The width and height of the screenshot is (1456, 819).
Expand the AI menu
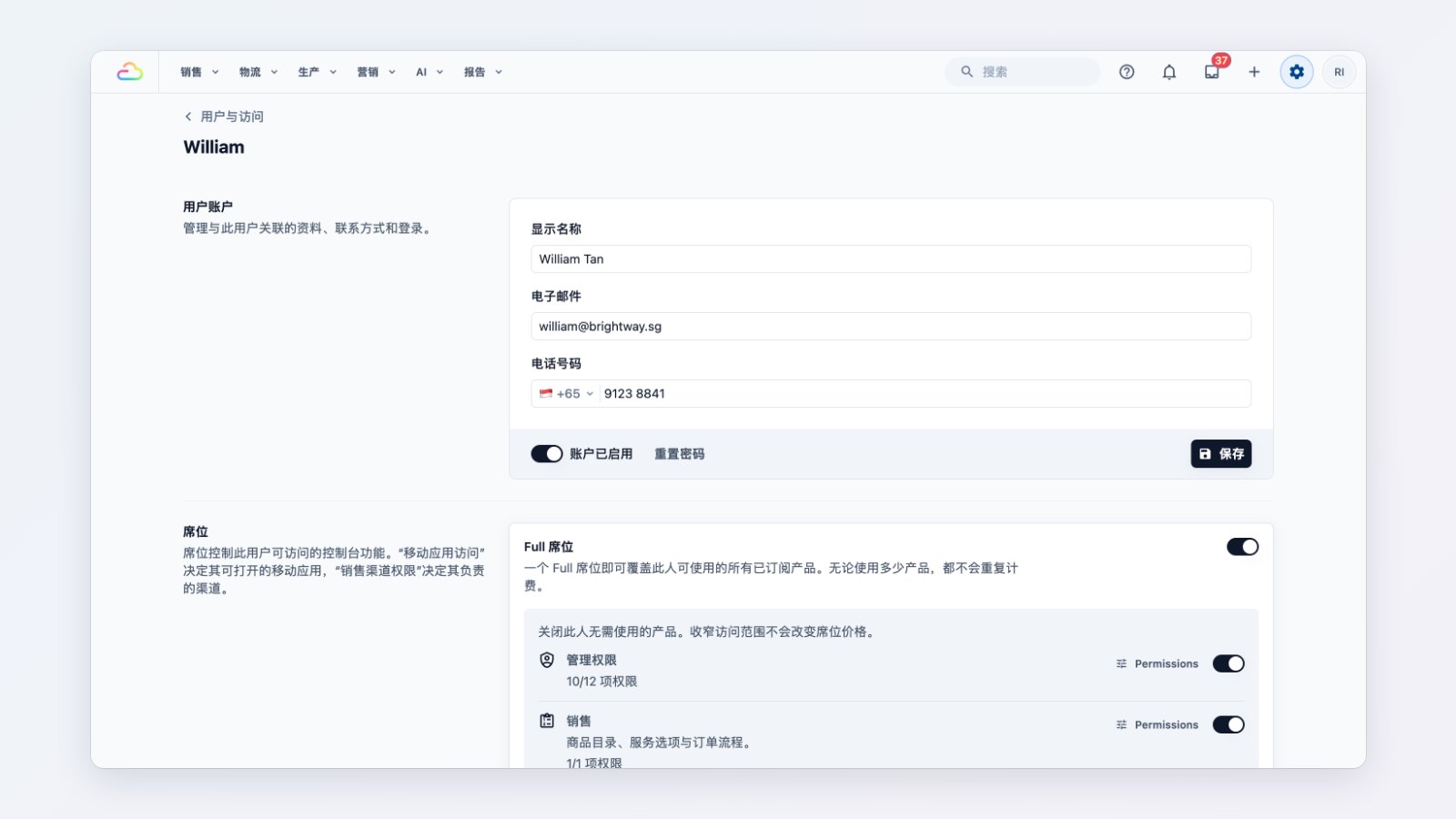pos(430,72)
